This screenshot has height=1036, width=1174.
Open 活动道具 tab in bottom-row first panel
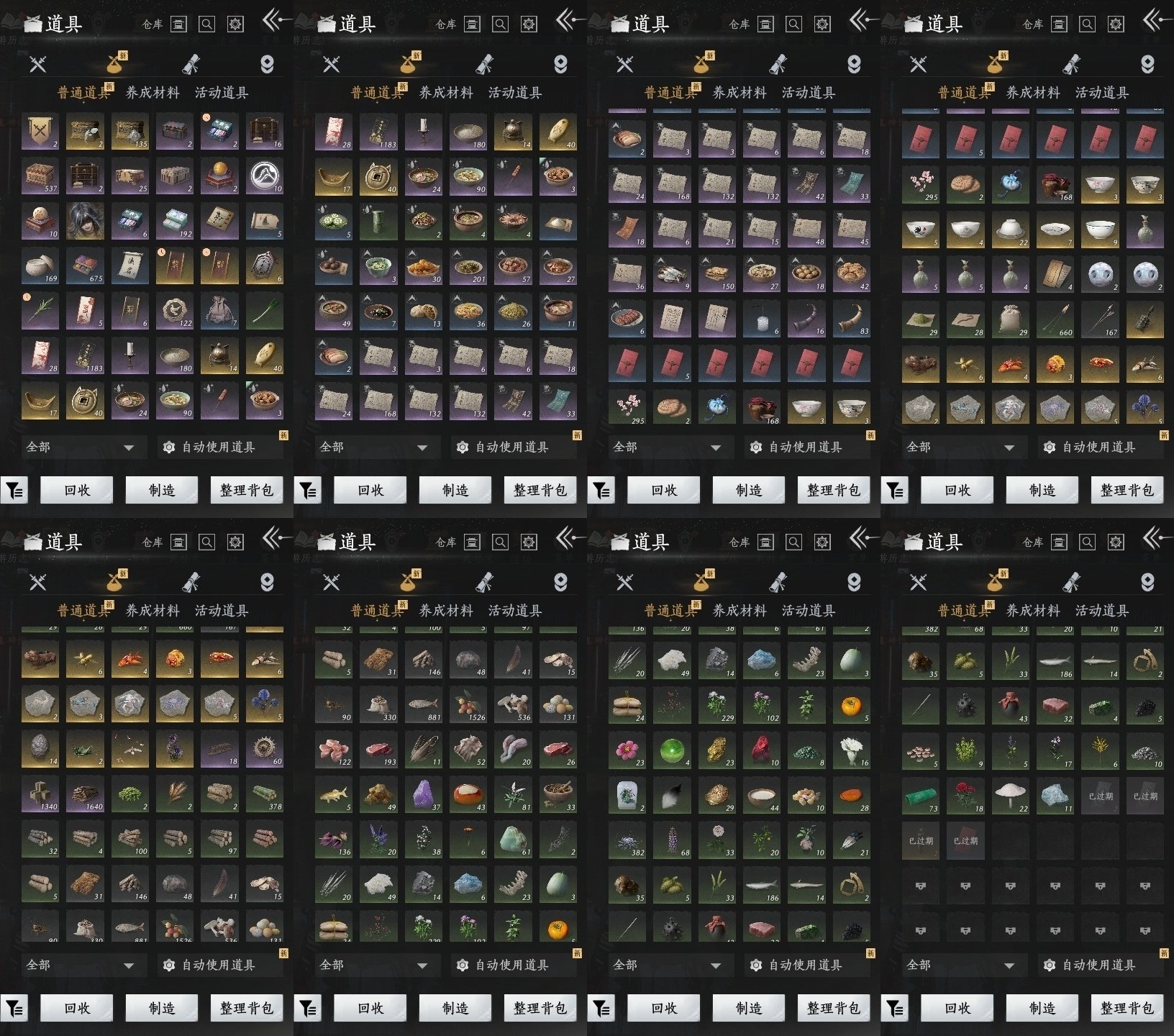point(222,610)
